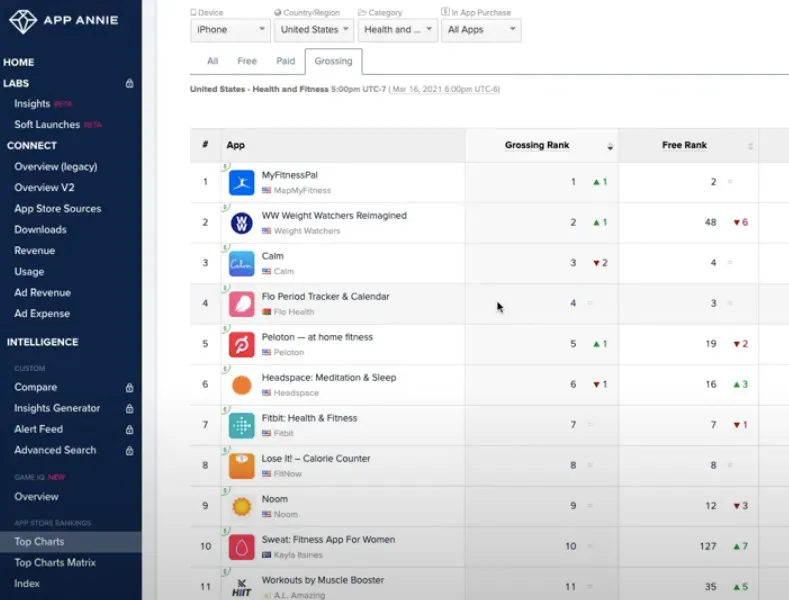Open Peloton — at home fitness link

[x=317, y=337]
